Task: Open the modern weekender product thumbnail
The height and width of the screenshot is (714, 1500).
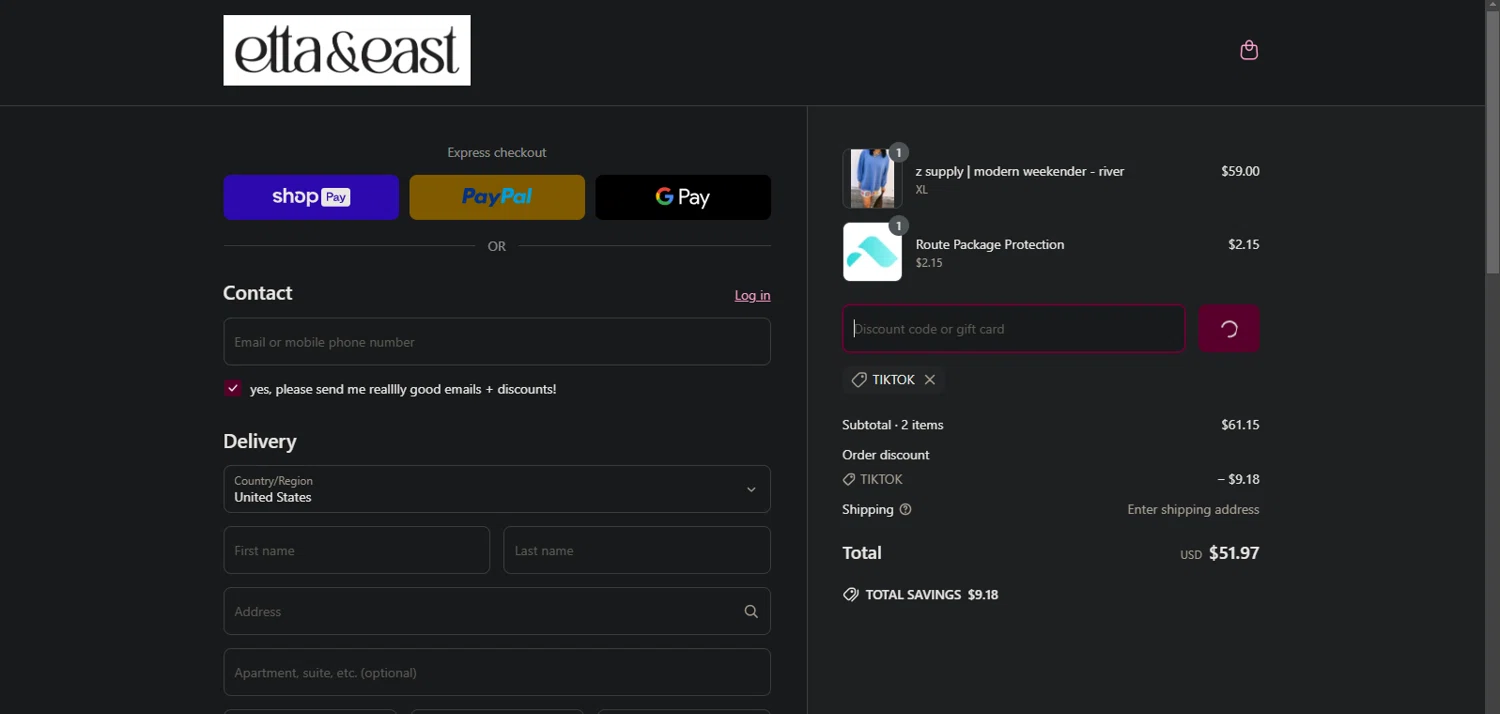Action: pos(872,178)
